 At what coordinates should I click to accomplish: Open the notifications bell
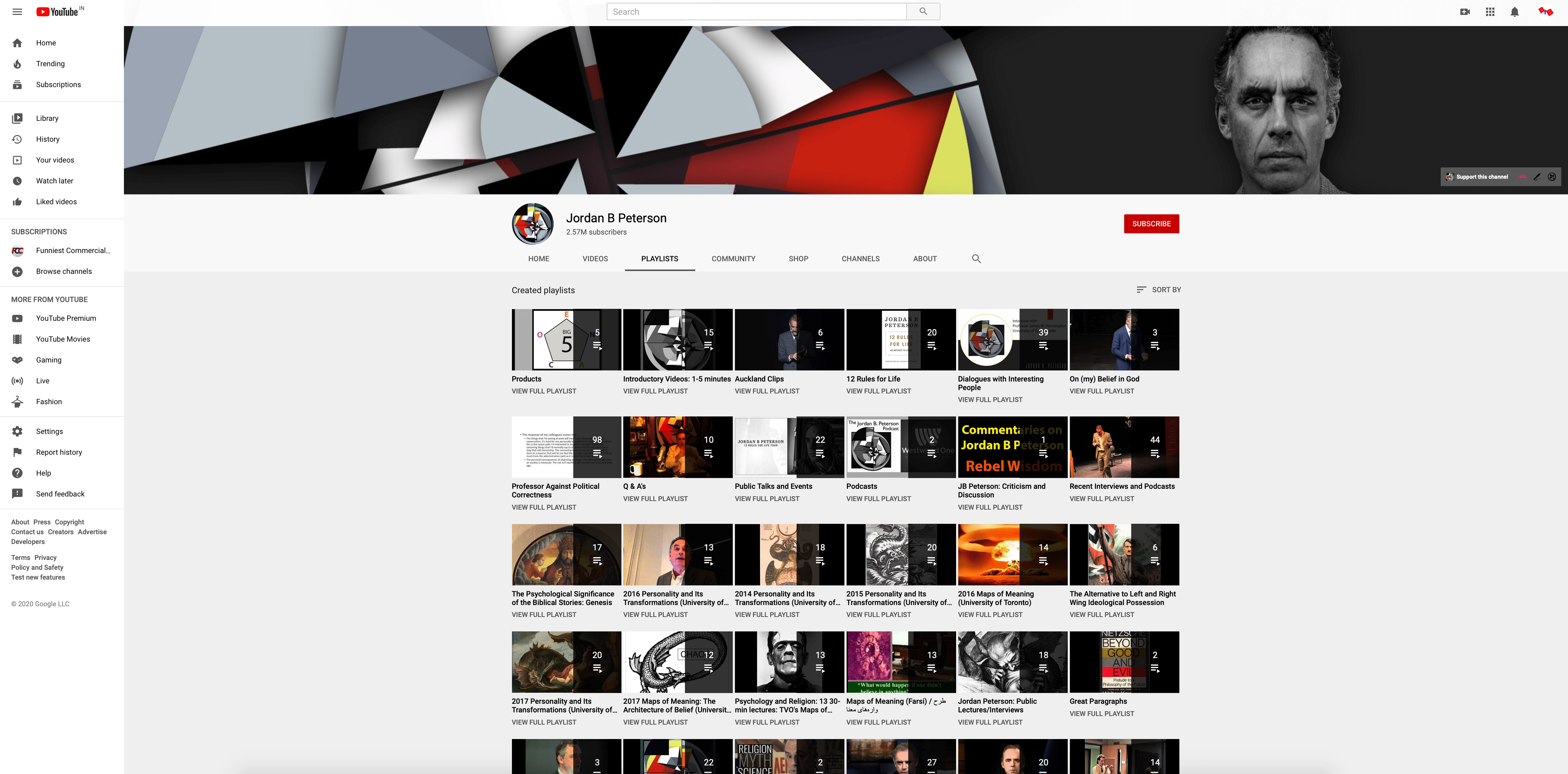(x=1514, y=12)
